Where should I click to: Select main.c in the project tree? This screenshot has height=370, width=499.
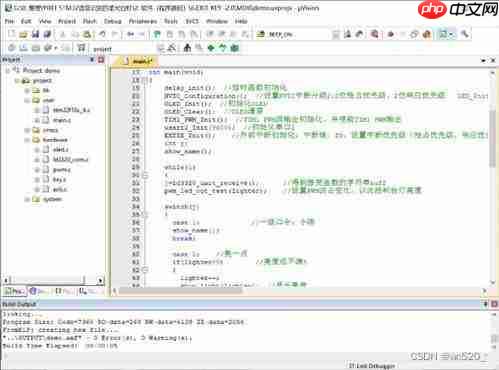point(61,120)
